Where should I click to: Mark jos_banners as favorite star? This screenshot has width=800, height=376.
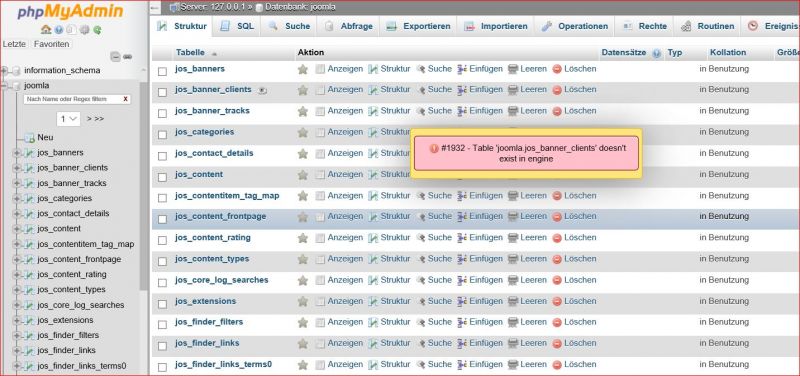click(303, 69)
